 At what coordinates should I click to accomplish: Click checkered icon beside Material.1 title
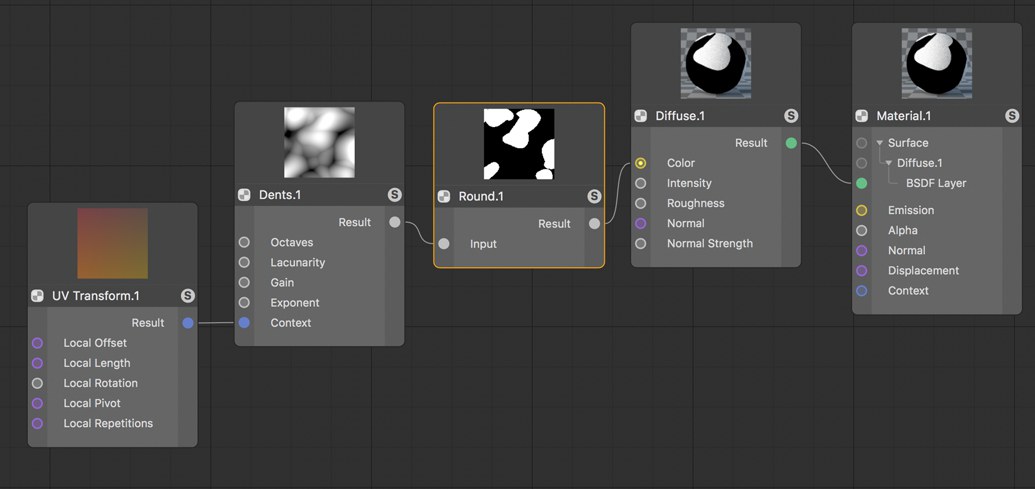pos(862,116)
